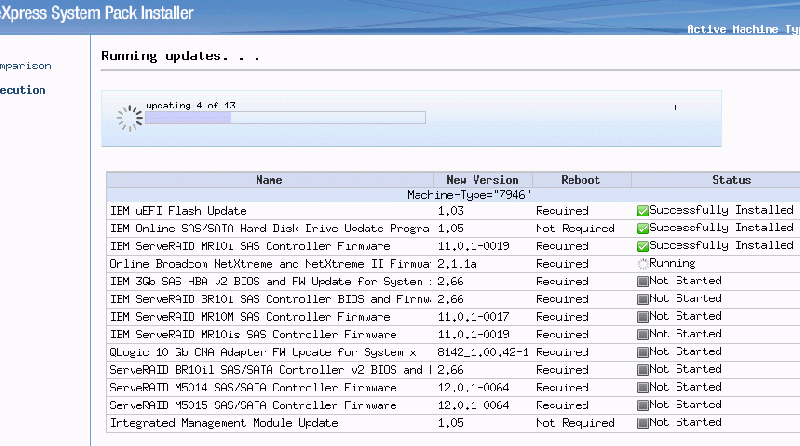Click green checkmark for Online SAS/SATA Hard Disk Drive Update

pos(642,228)
